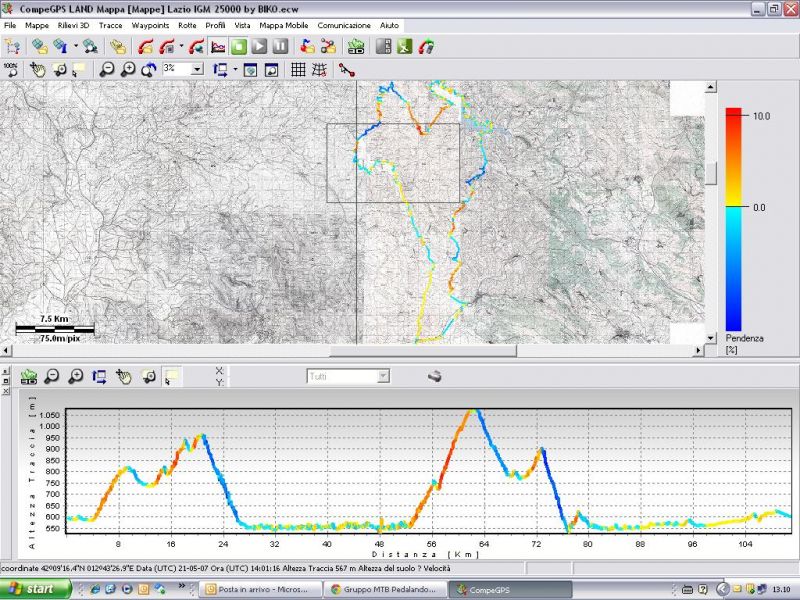The image size is (800, 600).
Task: Open the Mappa Mobile menu
Action: coord(284,25)
